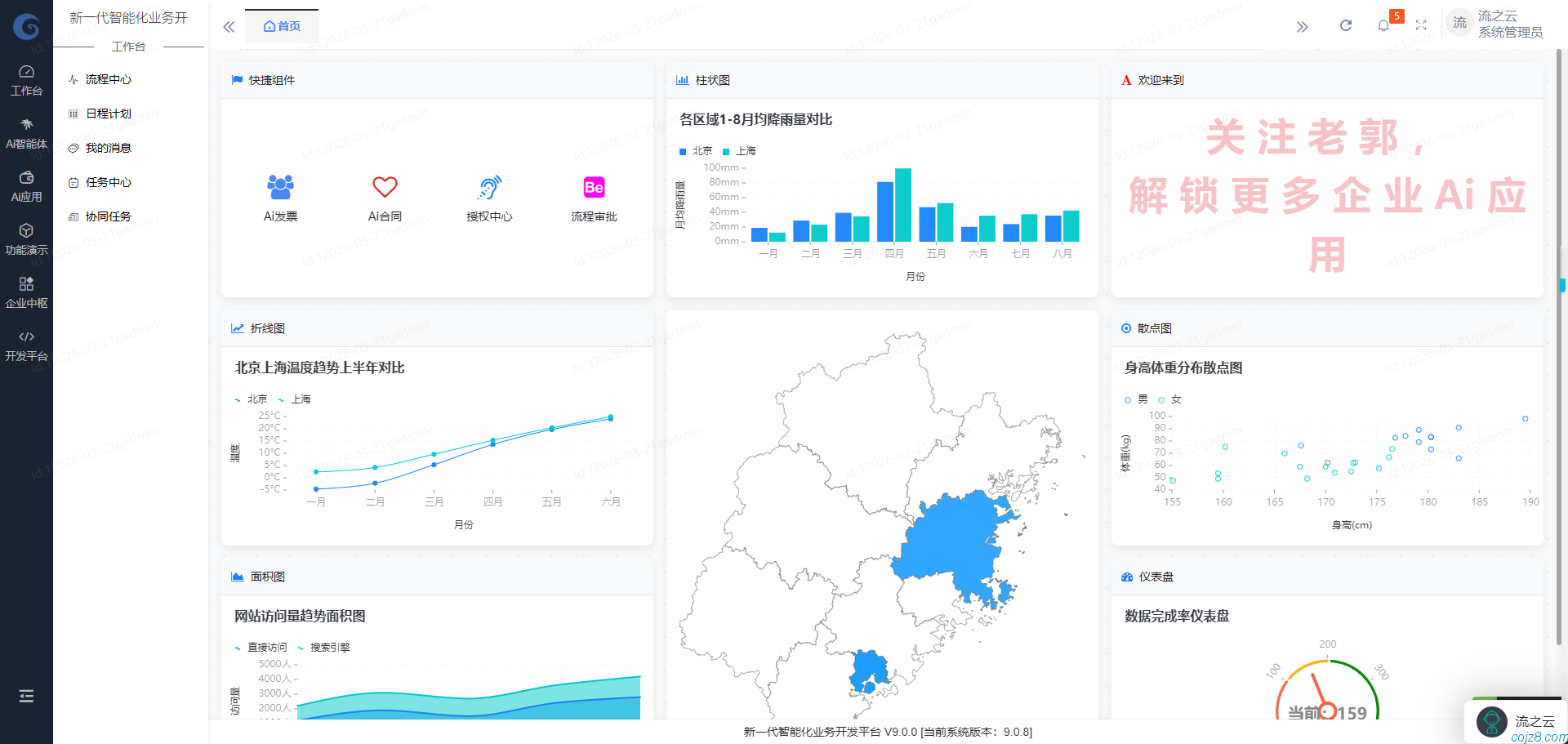1568x744 pixels.
Task: Click the 流之云 user profile avatar
Action: (x=1459, y=23)
